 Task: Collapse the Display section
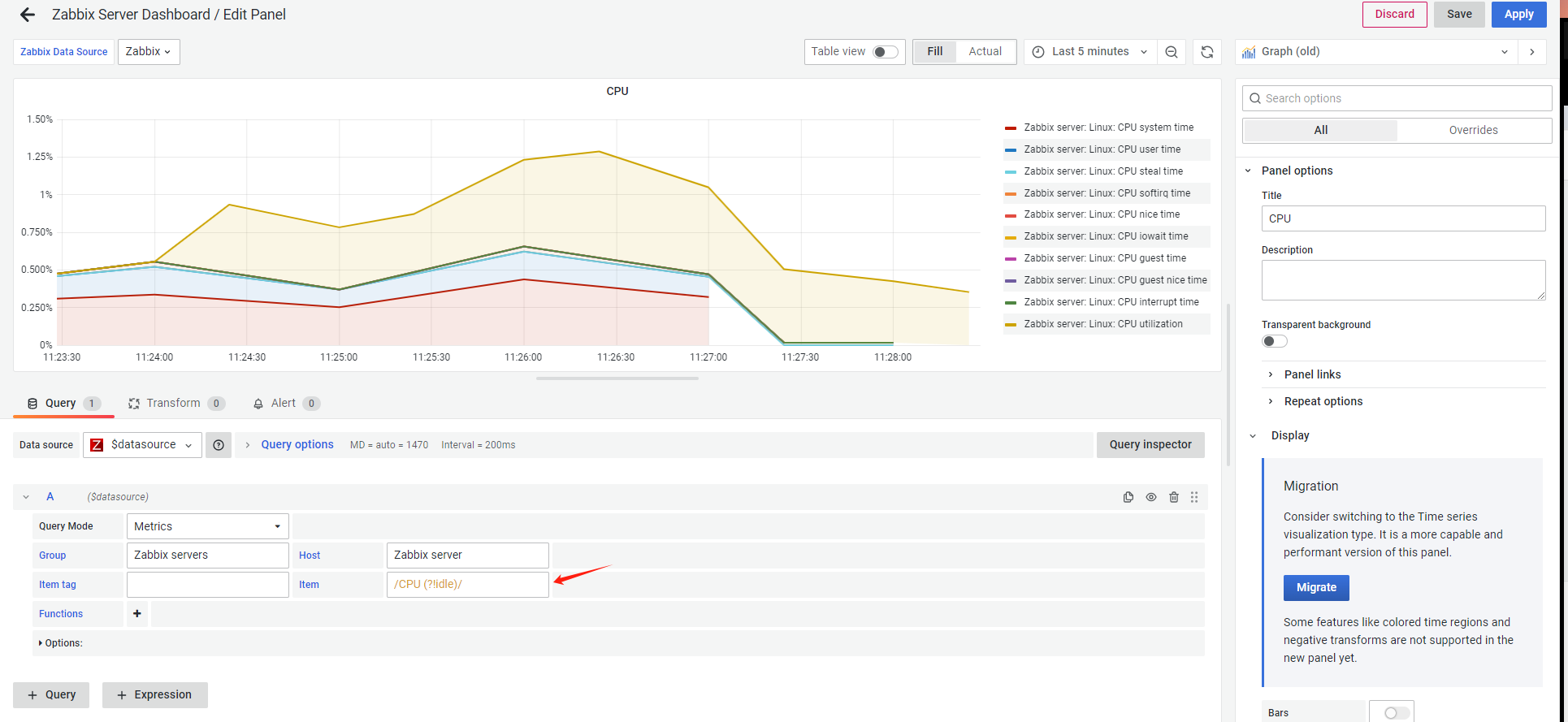(1253, 436)
